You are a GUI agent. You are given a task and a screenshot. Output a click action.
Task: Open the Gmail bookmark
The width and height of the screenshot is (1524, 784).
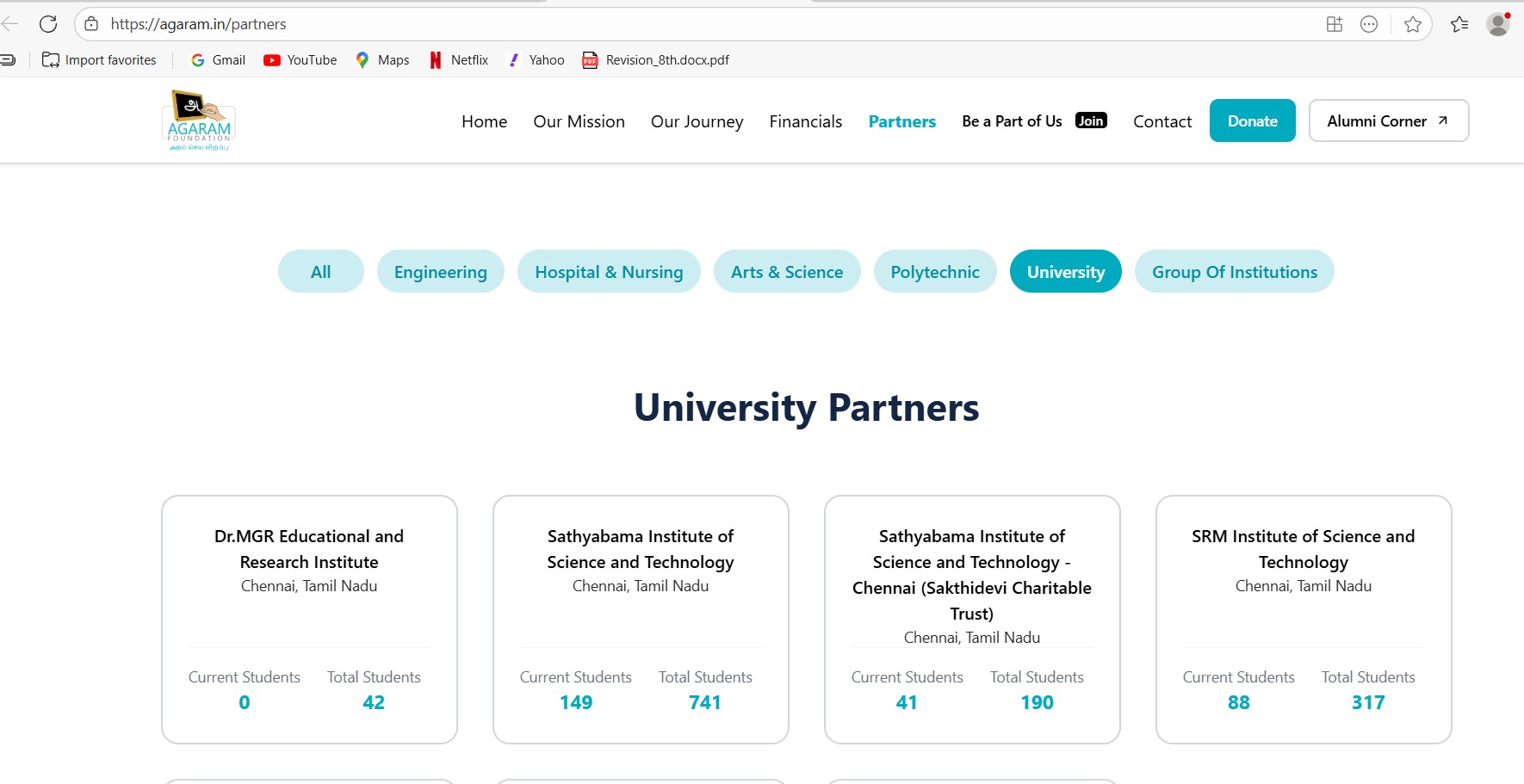click(x=218, y=60)
